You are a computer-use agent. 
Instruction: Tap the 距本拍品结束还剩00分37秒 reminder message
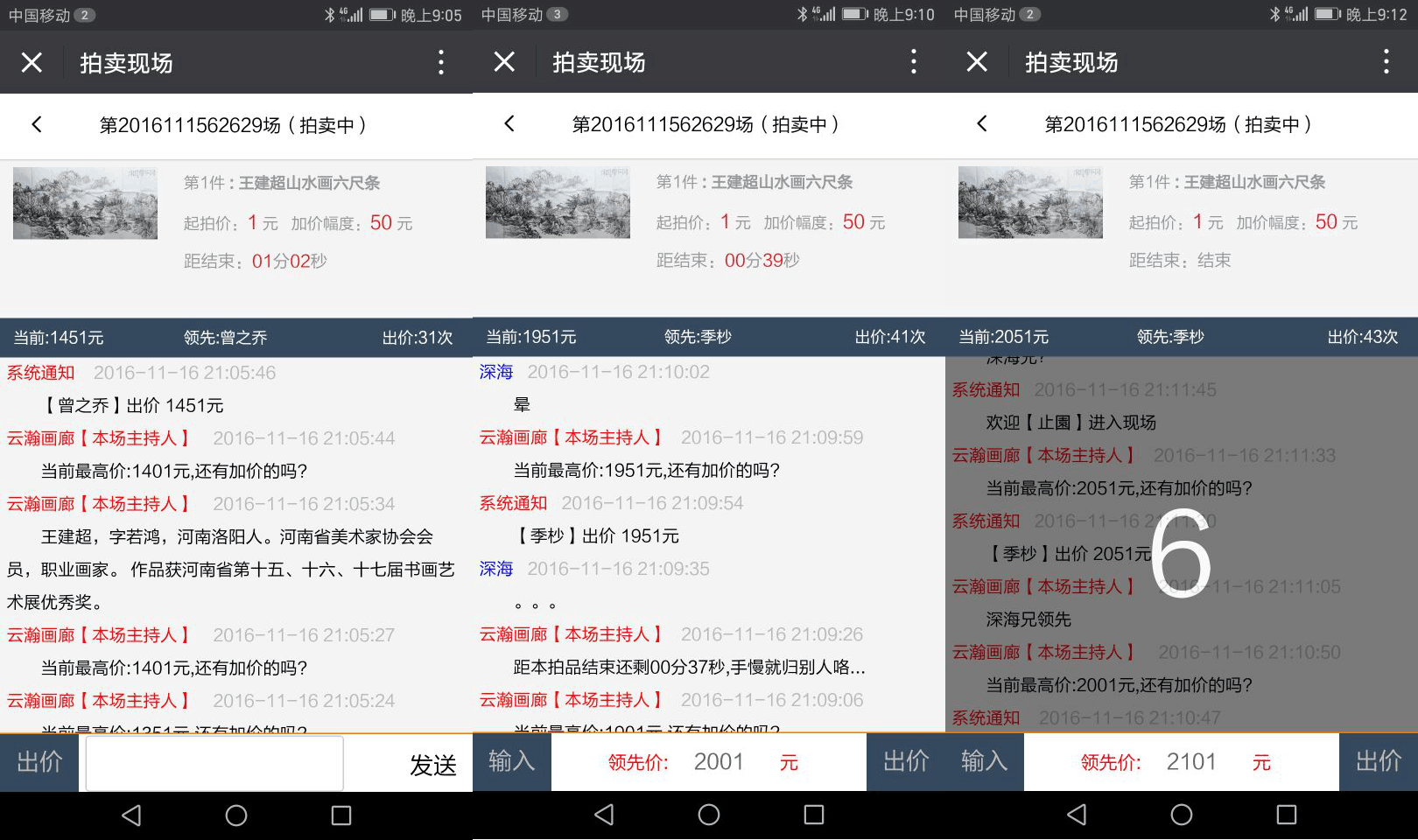point(689,668)
